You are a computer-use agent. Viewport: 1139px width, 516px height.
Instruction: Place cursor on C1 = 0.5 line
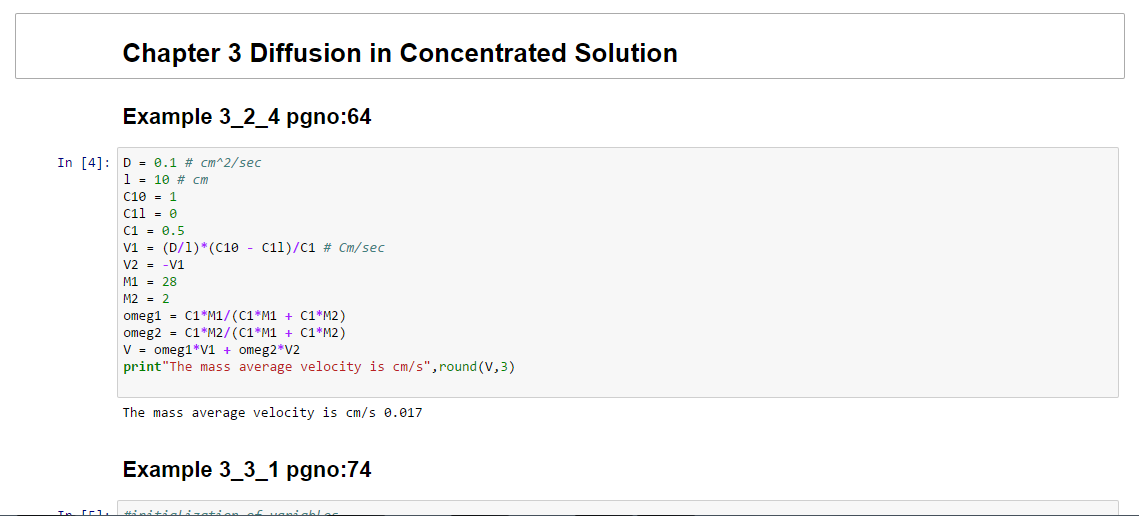pyautogui.click(x=153, y=231)
